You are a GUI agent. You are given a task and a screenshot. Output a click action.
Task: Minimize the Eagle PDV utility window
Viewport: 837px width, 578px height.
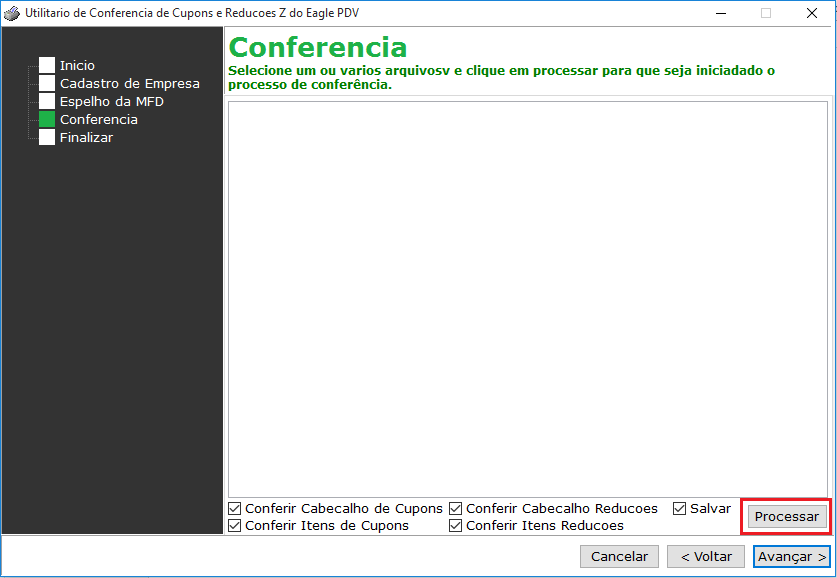[721, 13]
